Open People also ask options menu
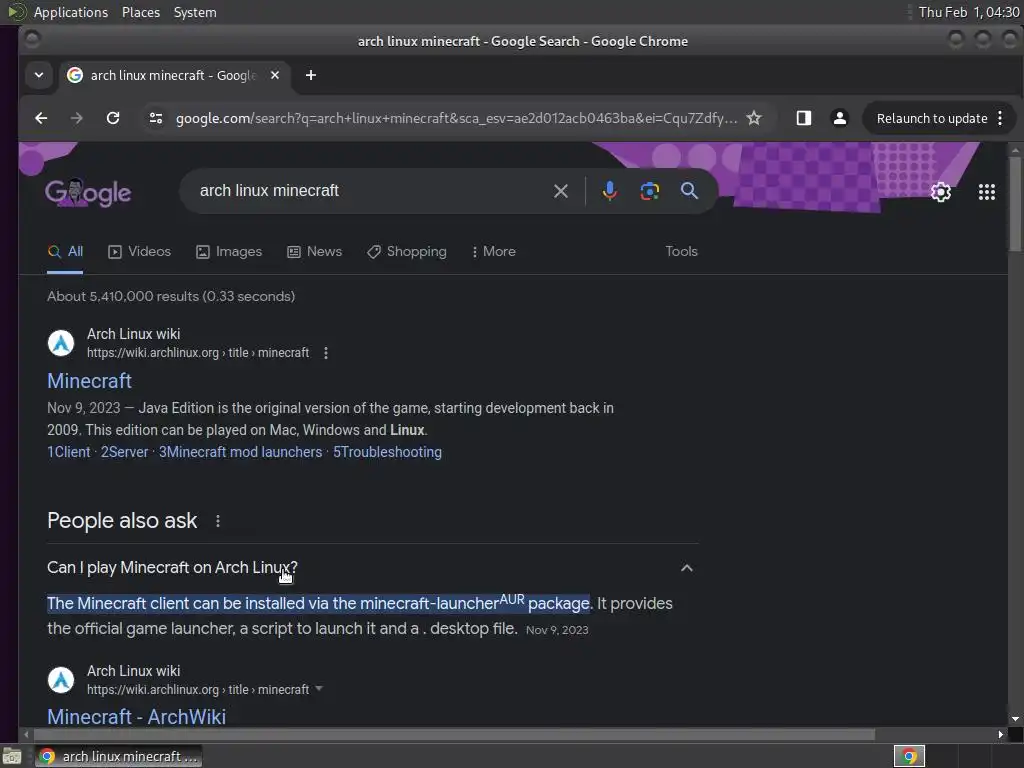Viewport: 1024px width, 768px height. (218, 521)
